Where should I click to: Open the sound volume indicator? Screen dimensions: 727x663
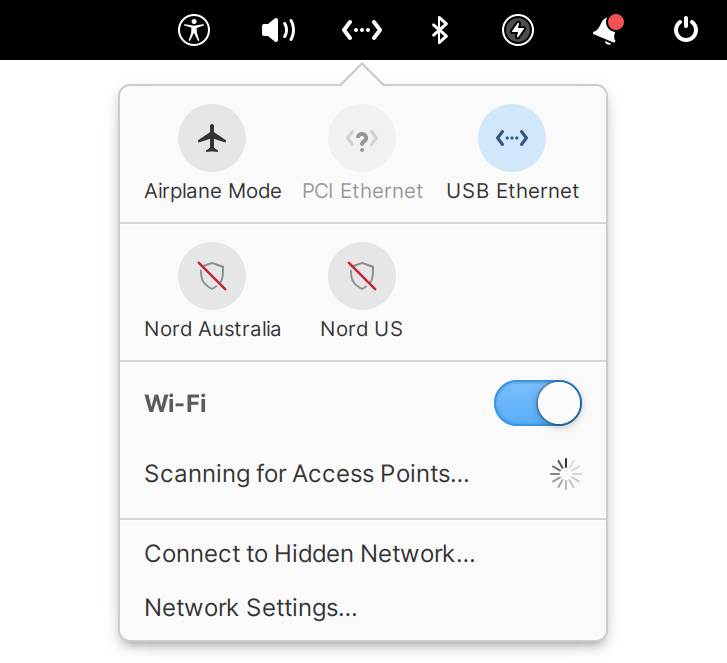278,31
